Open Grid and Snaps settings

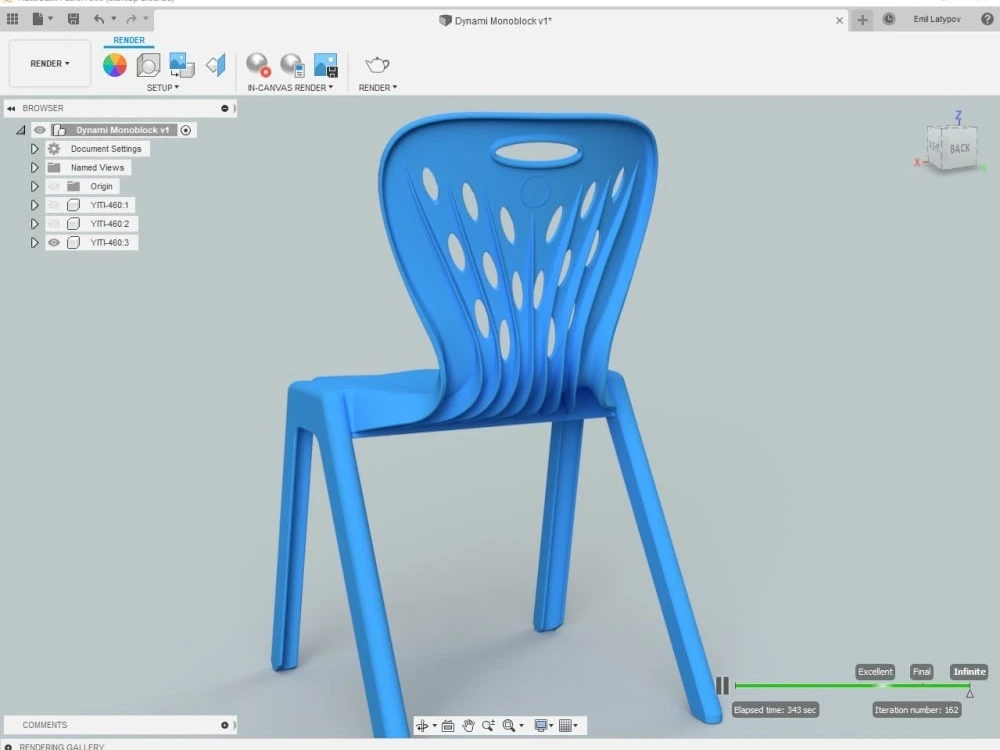565,726
